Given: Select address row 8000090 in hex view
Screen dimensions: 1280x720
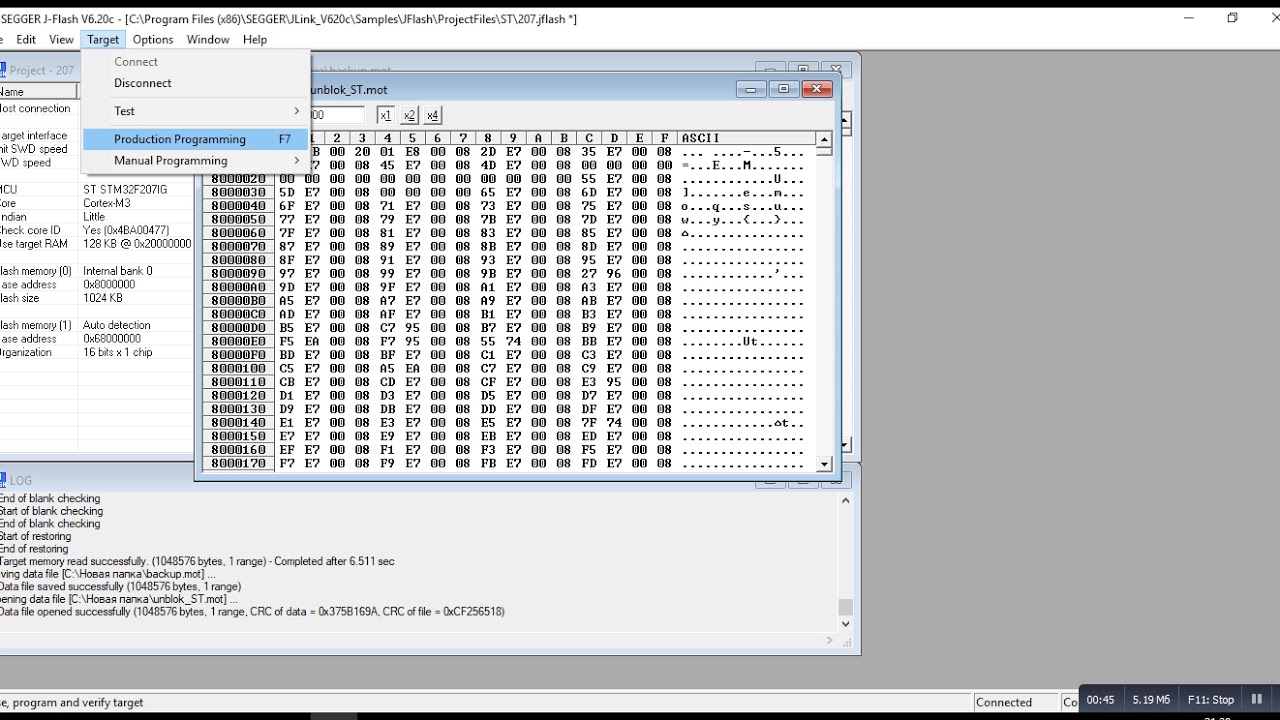Looking at the screenshot, I should (x=239, y=274).
